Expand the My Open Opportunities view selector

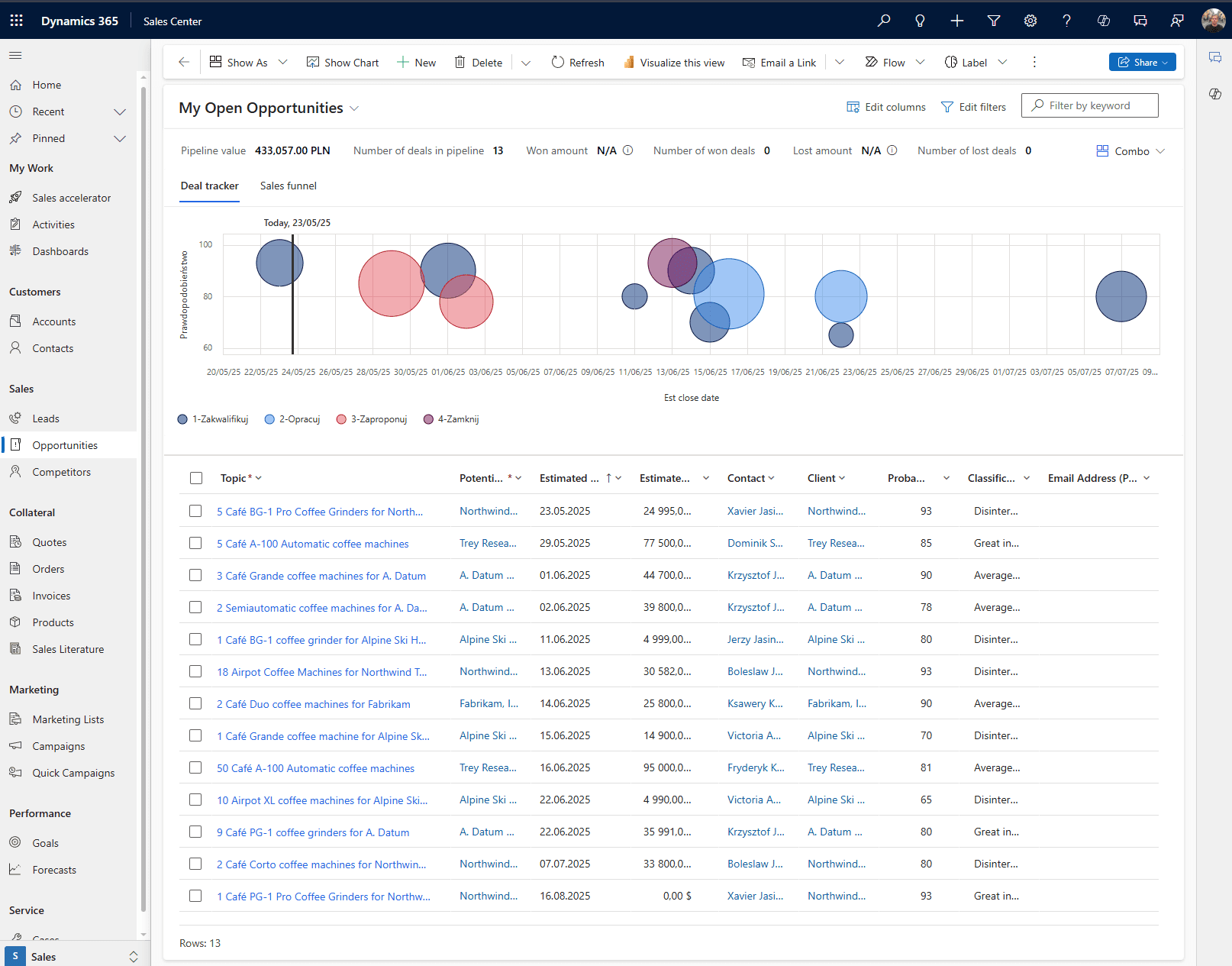(x=354, y=108)
